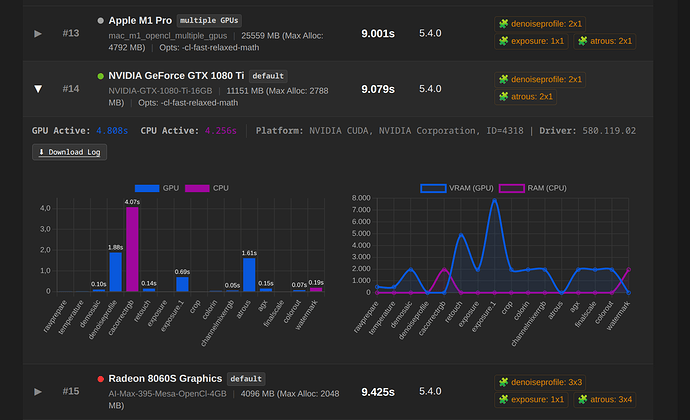Click the 'atrous: 3x4' tag in row #15

pyautogui.click(x=606, y=400)
